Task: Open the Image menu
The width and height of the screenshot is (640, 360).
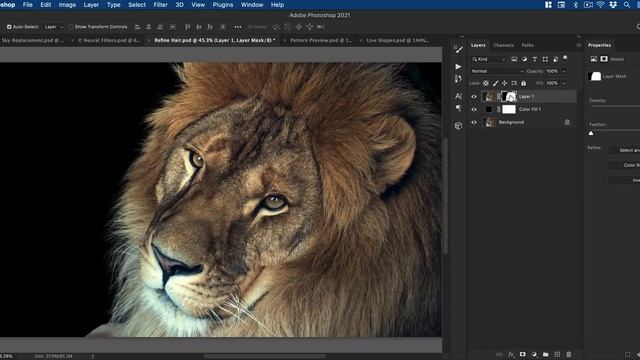Action: pos(67,5)
